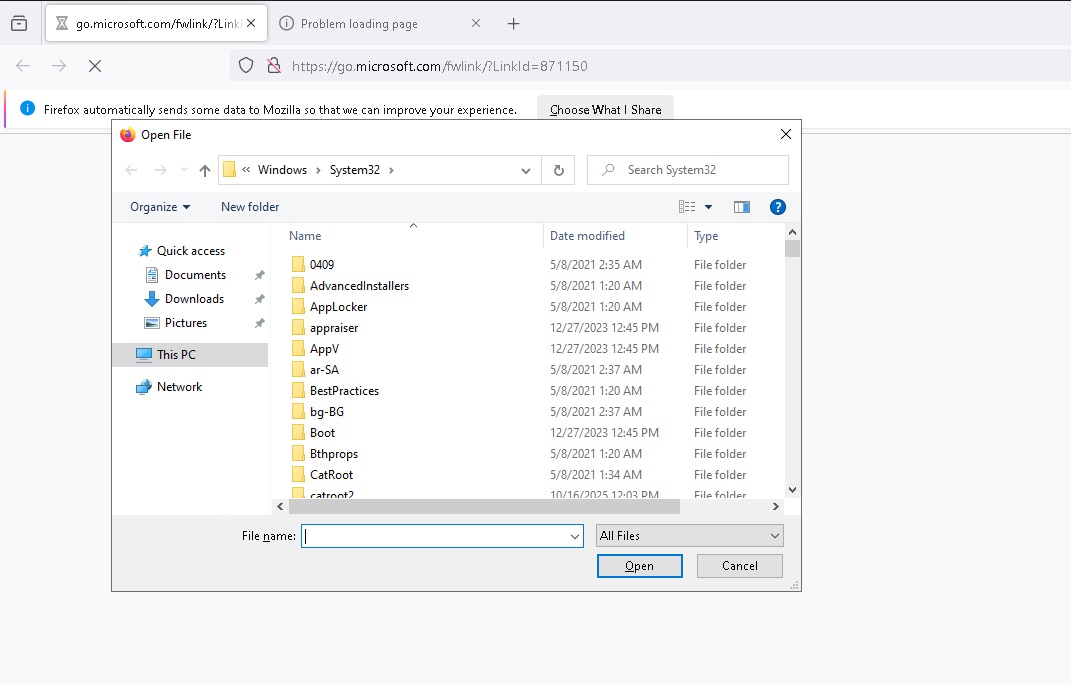The width and height of the screenshot is (1071, 684).
Task: Select the AppV folder
Action: [x=324, y=348]
